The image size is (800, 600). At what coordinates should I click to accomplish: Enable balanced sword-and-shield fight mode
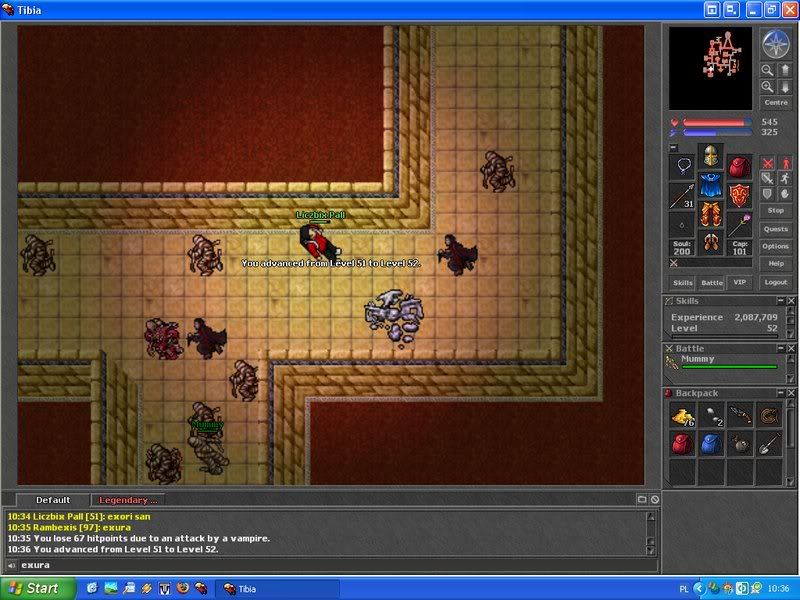point(768,179)
